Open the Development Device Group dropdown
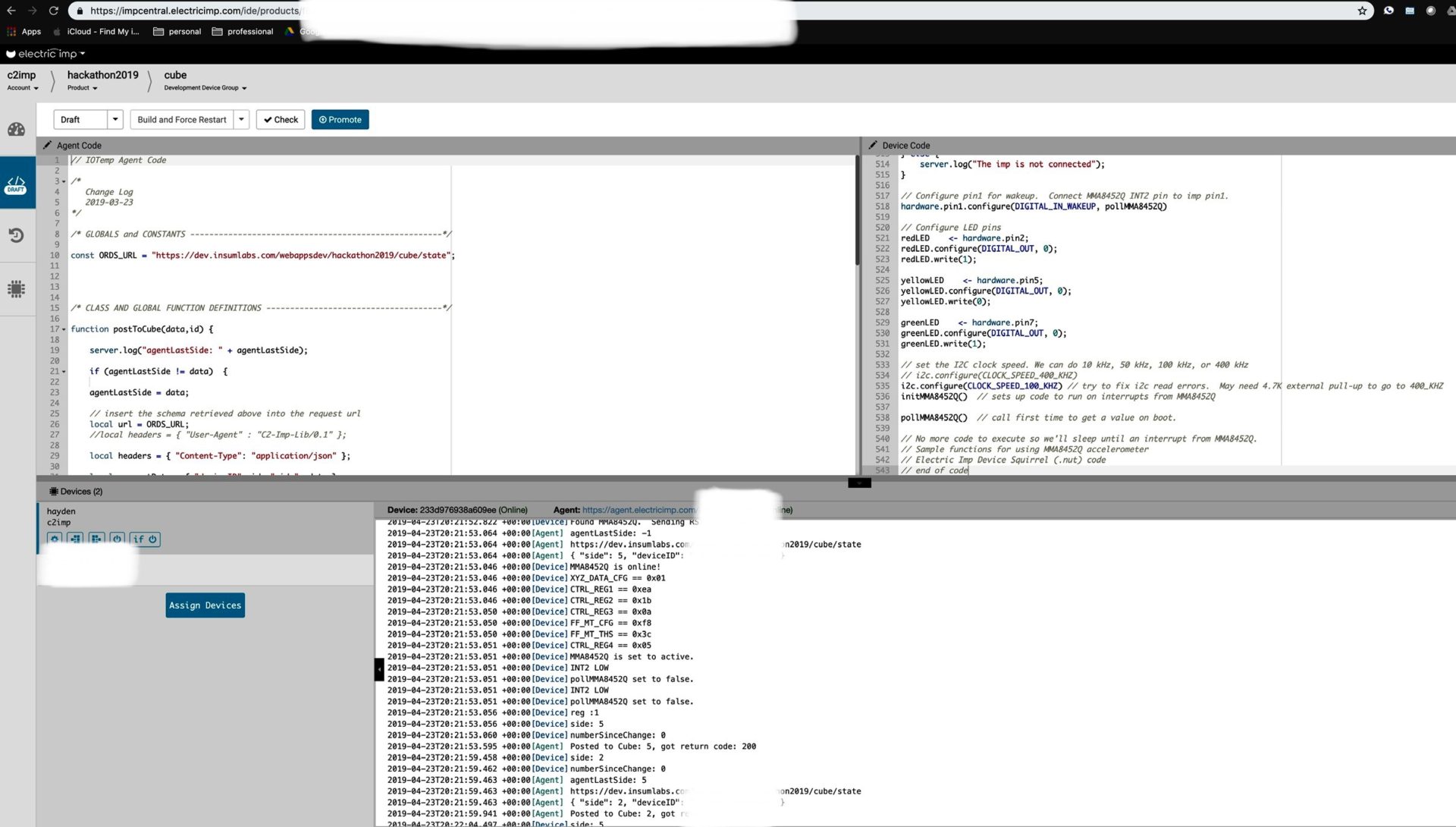 205,88
